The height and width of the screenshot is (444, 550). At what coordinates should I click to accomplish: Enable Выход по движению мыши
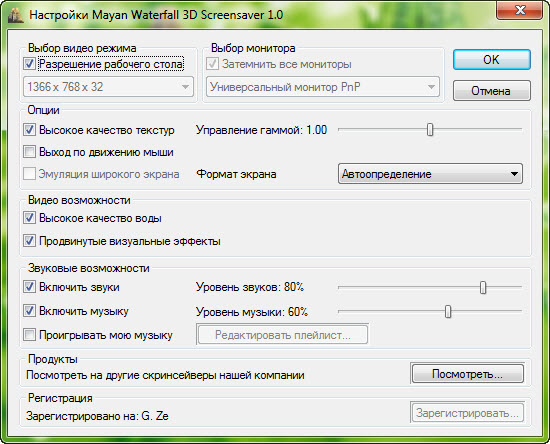29,152
